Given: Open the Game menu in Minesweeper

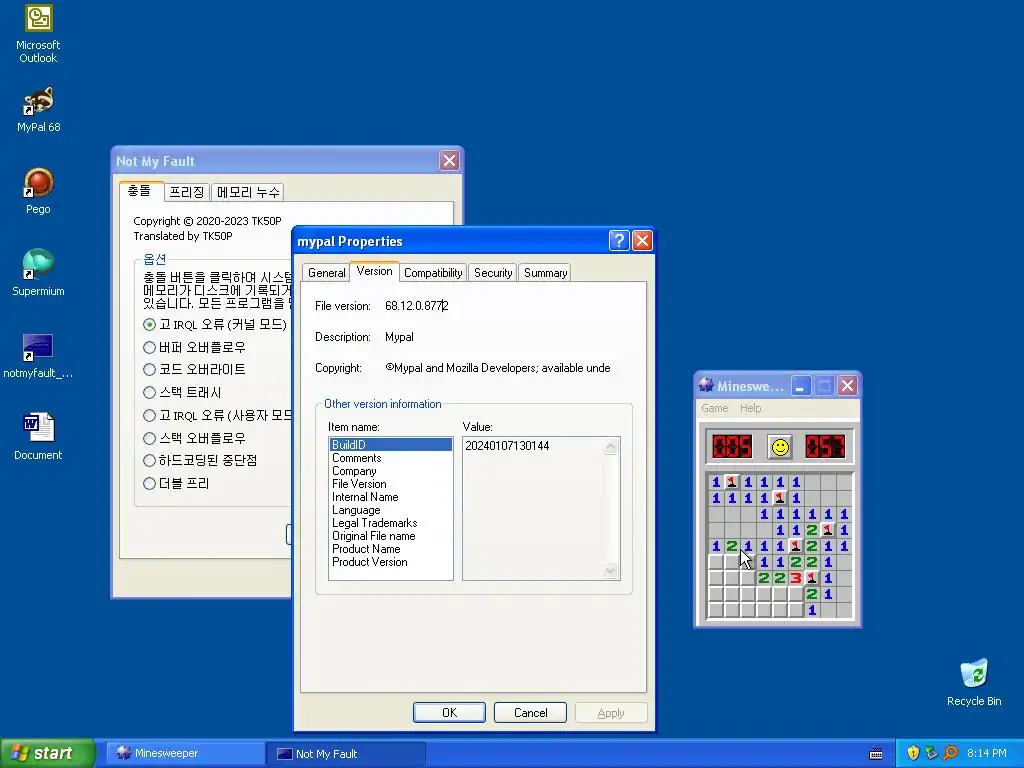Looking at the screenshot, I should [714, 408].
